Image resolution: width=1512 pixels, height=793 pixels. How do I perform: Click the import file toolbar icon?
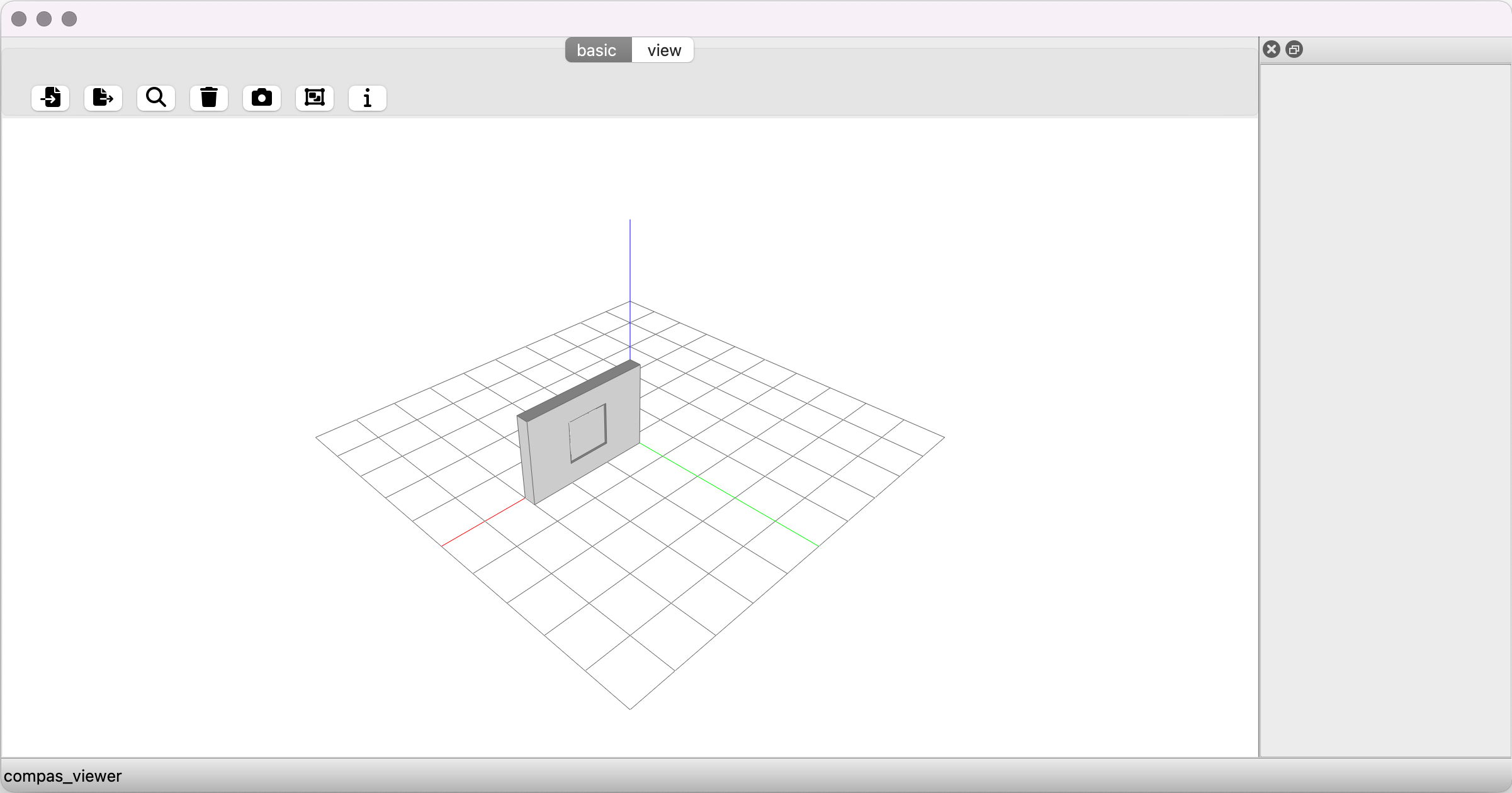50,98
